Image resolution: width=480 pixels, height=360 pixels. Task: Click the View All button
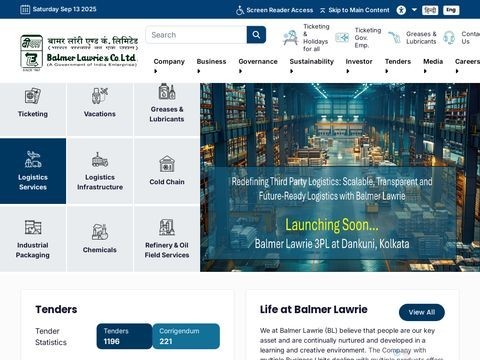tap(422, 312)
